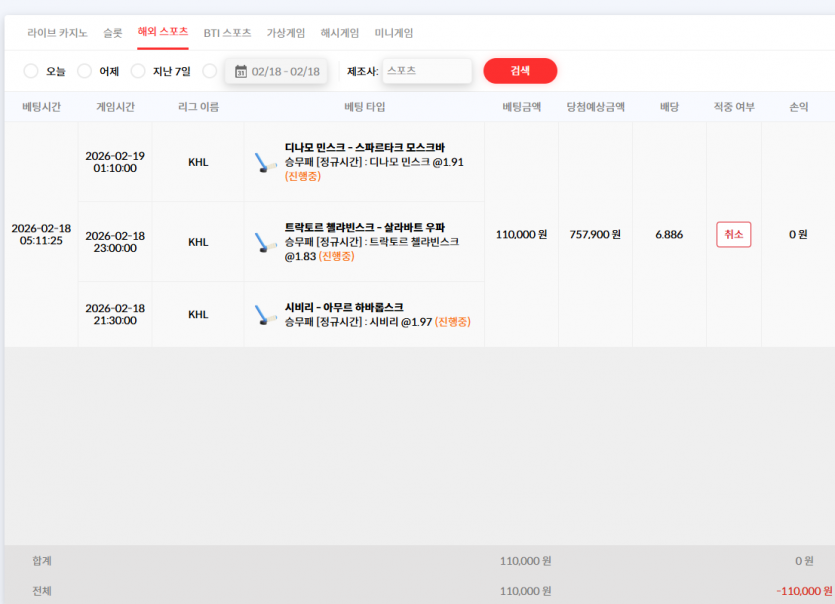Screen dimensions: 835x604
Task: Open the 02/18 - 02/18 date picker
Action: pyautogui.click(x=276, y=71)
